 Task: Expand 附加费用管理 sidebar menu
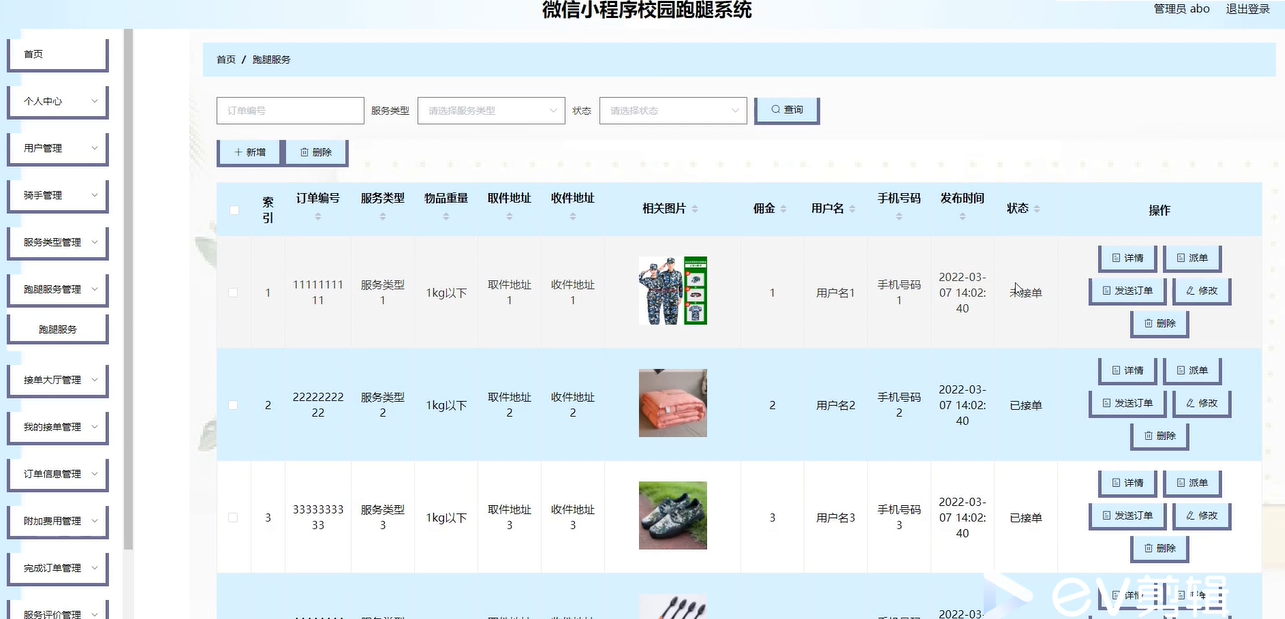[x=57, y=521]
